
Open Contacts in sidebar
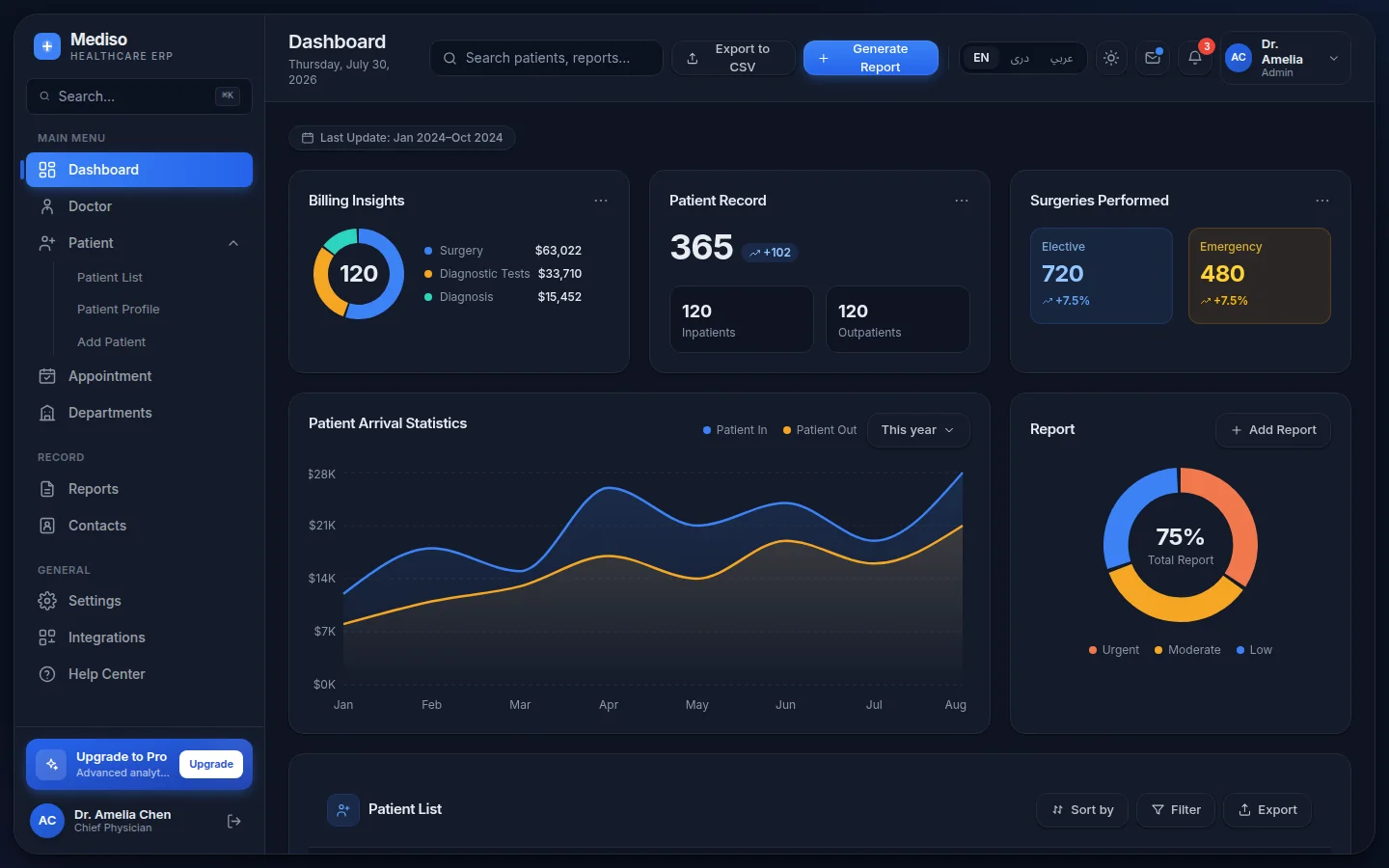pyautogui.click(x=139, y=526)
